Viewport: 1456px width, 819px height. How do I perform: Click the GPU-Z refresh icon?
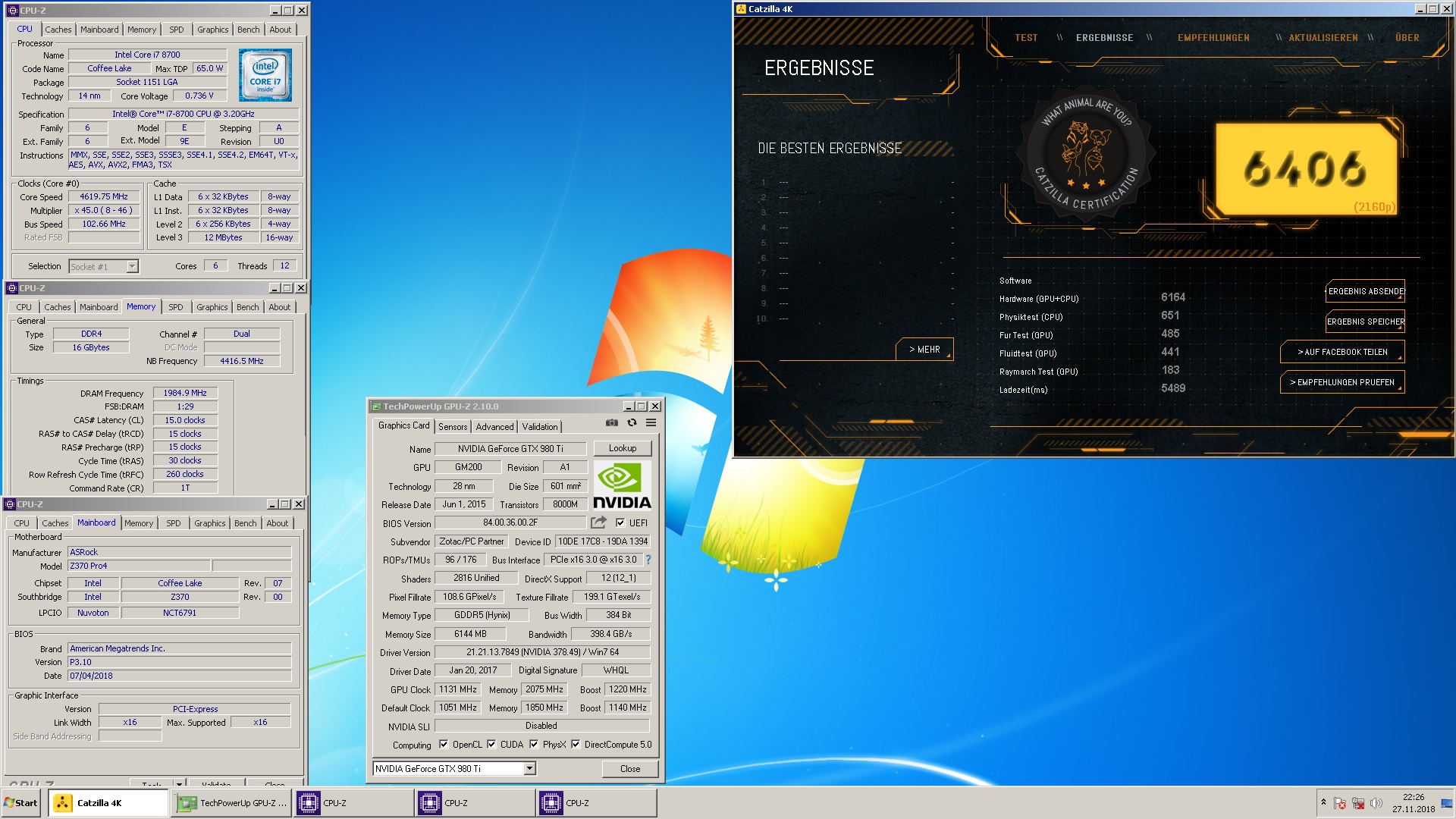pyautogui.click(x=632, y=423)
